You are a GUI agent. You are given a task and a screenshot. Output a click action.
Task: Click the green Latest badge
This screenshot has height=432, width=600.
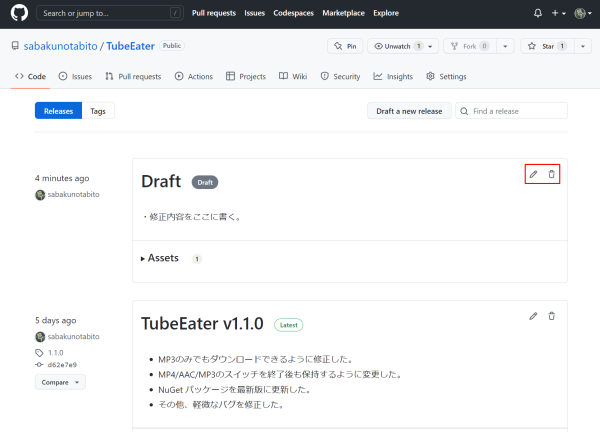point(289,325)
